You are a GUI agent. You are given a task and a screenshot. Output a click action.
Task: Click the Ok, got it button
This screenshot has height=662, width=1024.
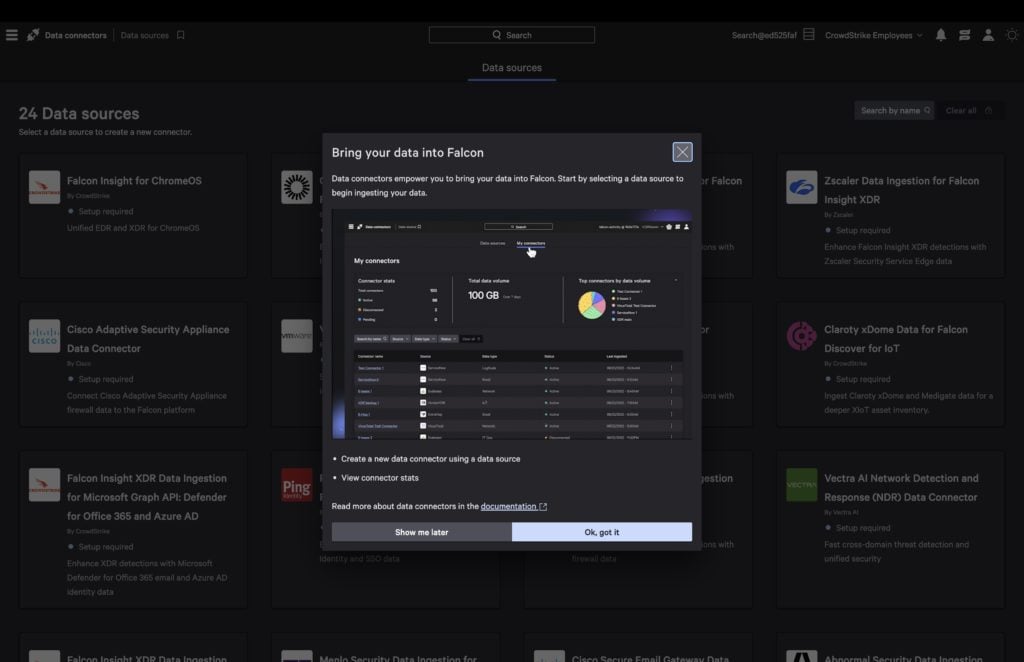[601, 532]
